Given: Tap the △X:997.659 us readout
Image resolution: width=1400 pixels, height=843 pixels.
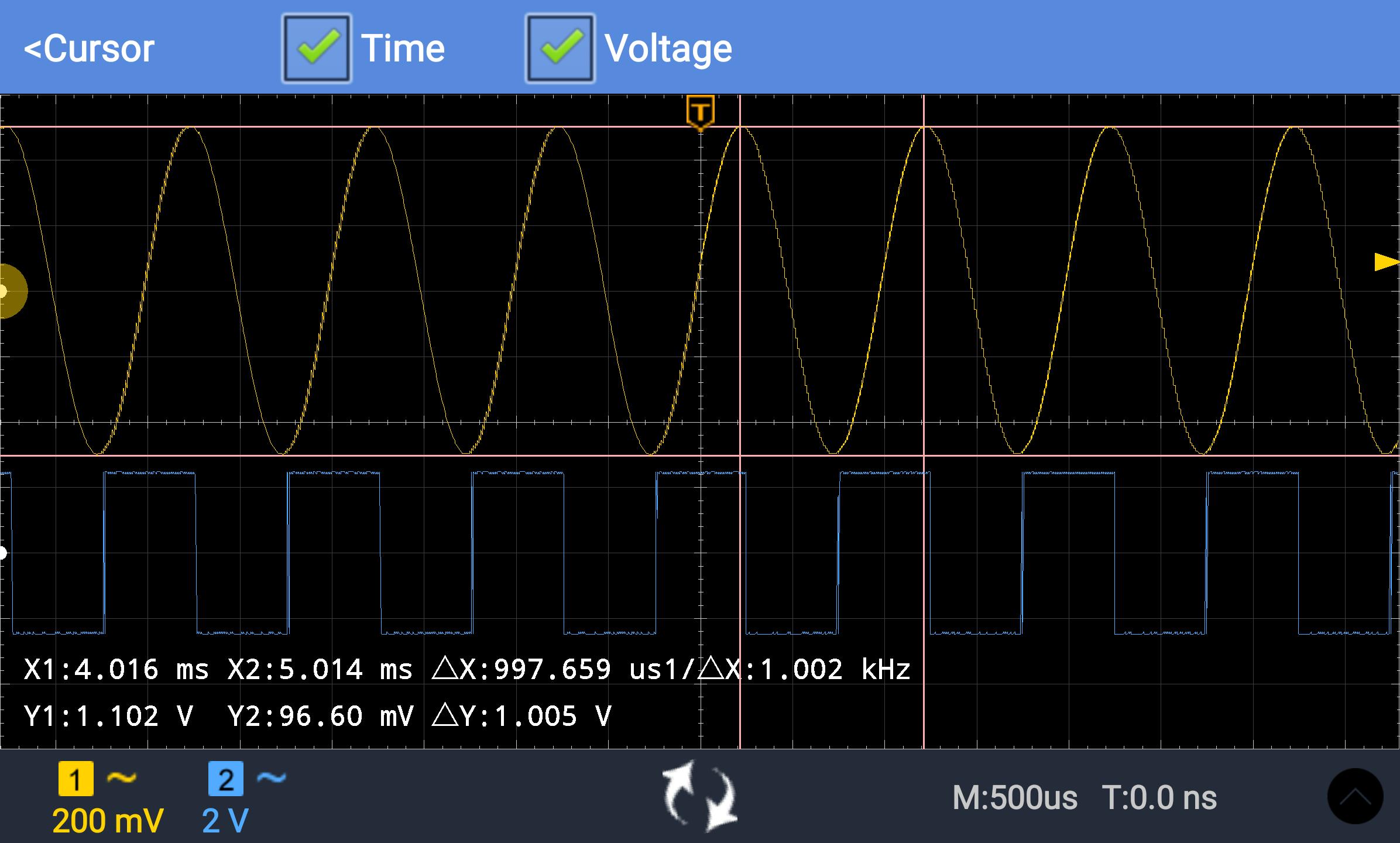Looking at the screenshot, I should click(x=548, y=669).
